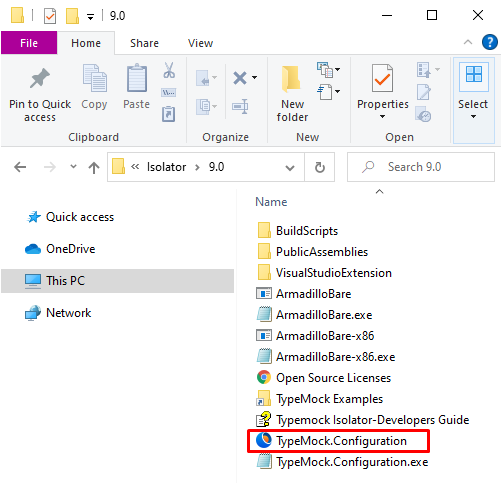The width and height of the screenshot is (502, 483).
Task: Click the Paste clipboard icon
Action: (x=137, y=78)
